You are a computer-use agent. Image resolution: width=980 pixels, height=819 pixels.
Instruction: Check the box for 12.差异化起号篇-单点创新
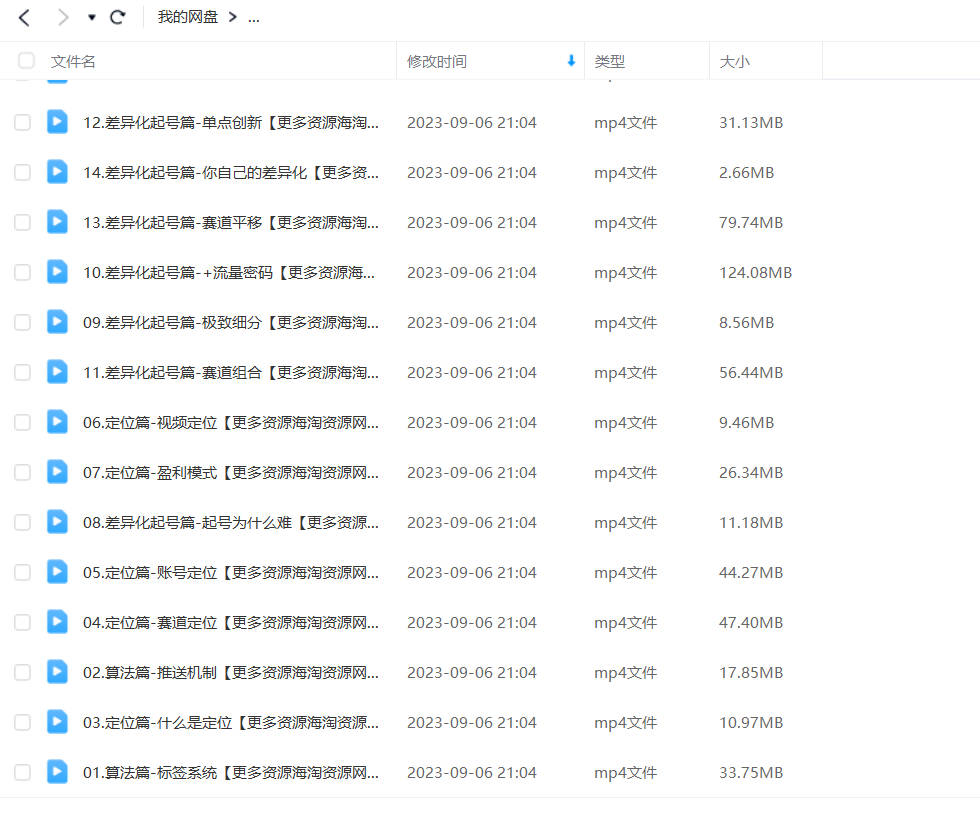(x=22, y=122)
